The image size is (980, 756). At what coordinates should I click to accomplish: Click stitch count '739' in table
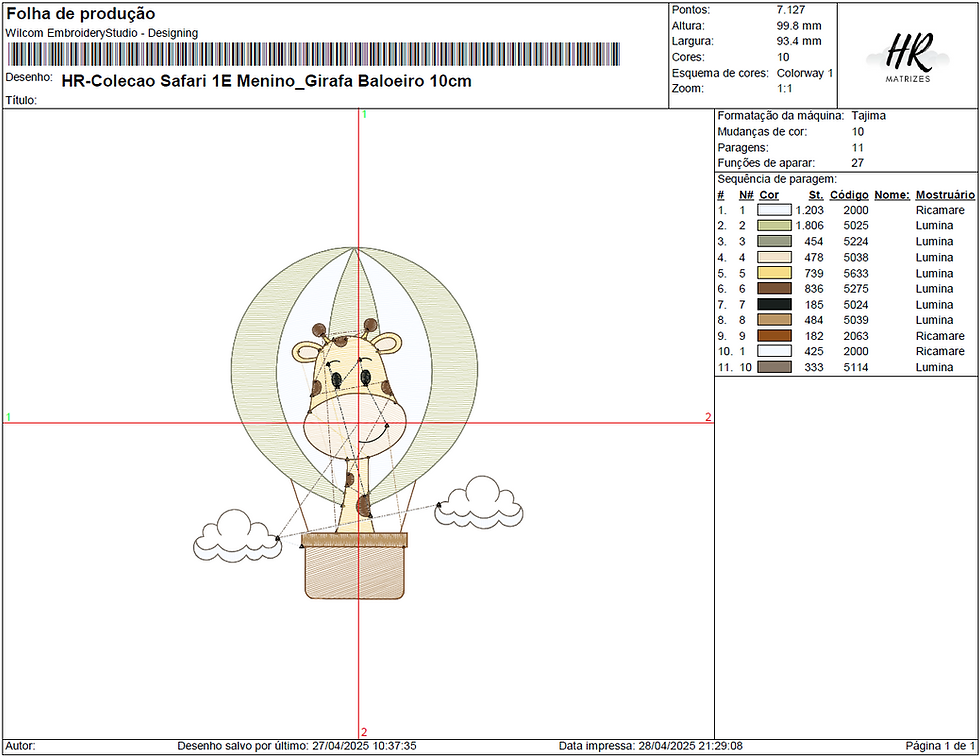coord(814,274)
